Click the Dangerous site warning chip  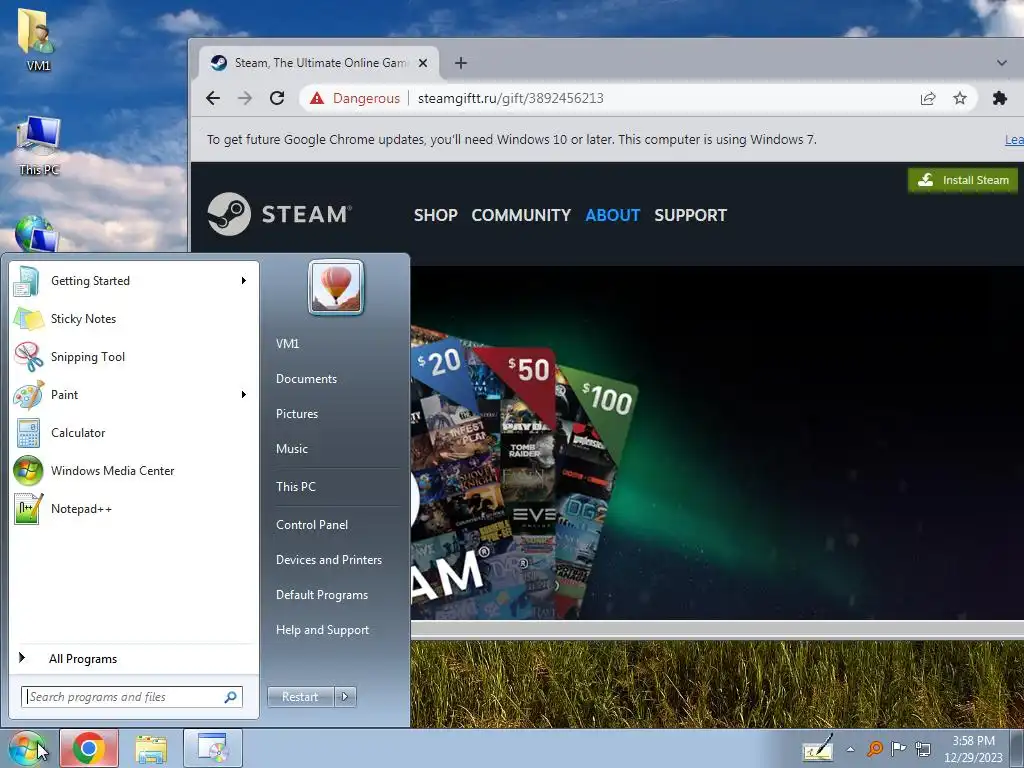tap(355, 98)
